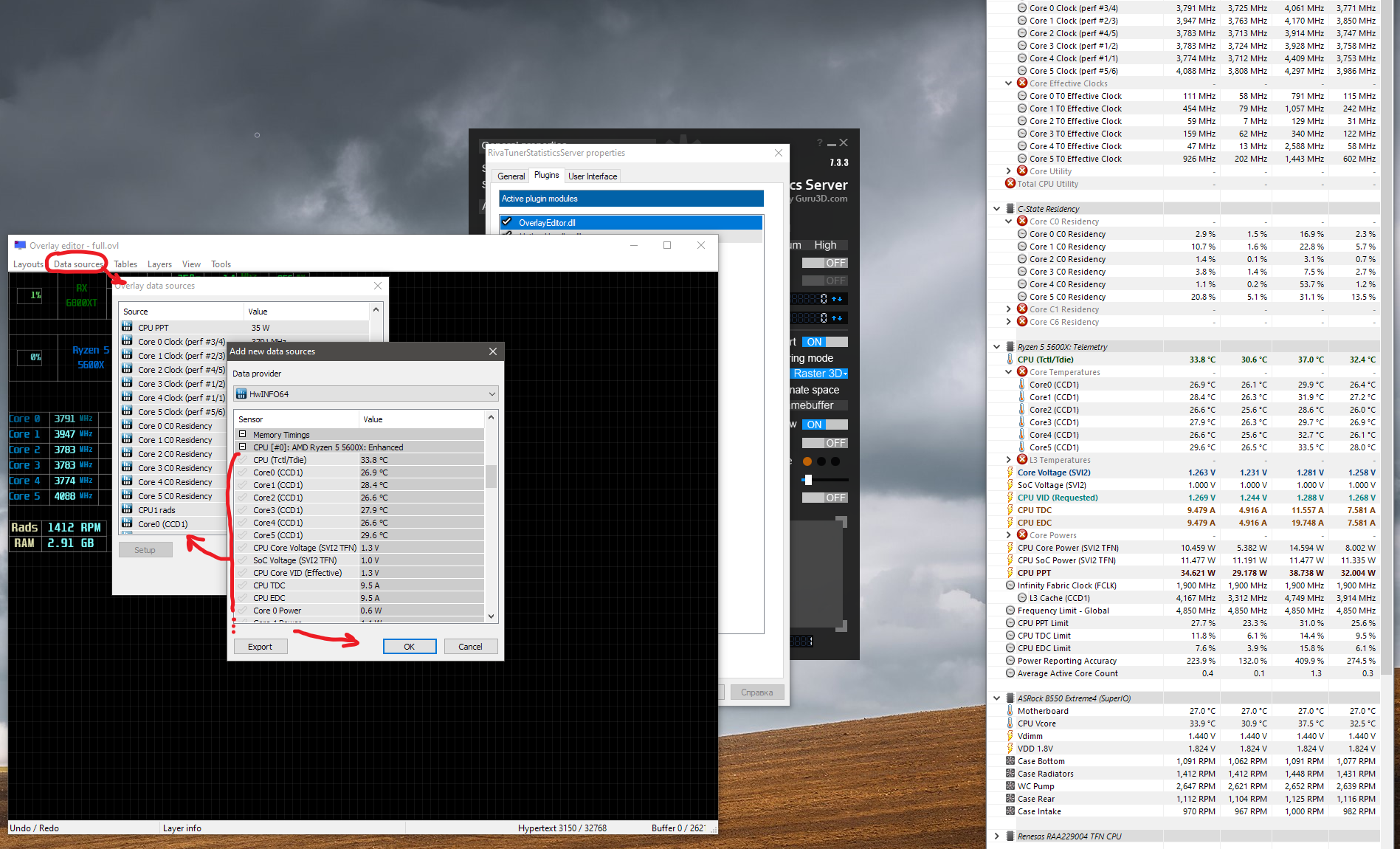Click the clock icon of Infinity Fabric Clock (FCLK)
Image resolution: width=1400 pixels, height=849 pixels.
click(1010, 585)
